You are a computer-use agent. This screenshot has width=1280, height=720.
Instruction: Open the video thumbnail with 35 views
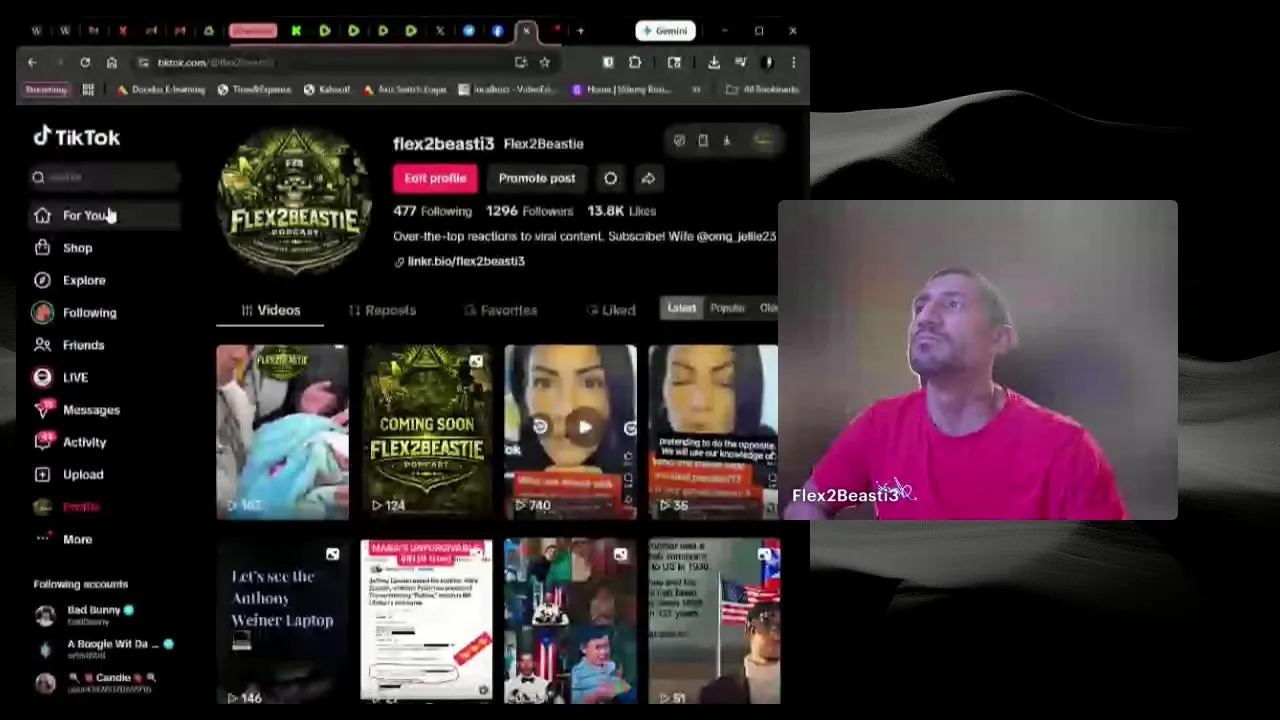(713, 432)
